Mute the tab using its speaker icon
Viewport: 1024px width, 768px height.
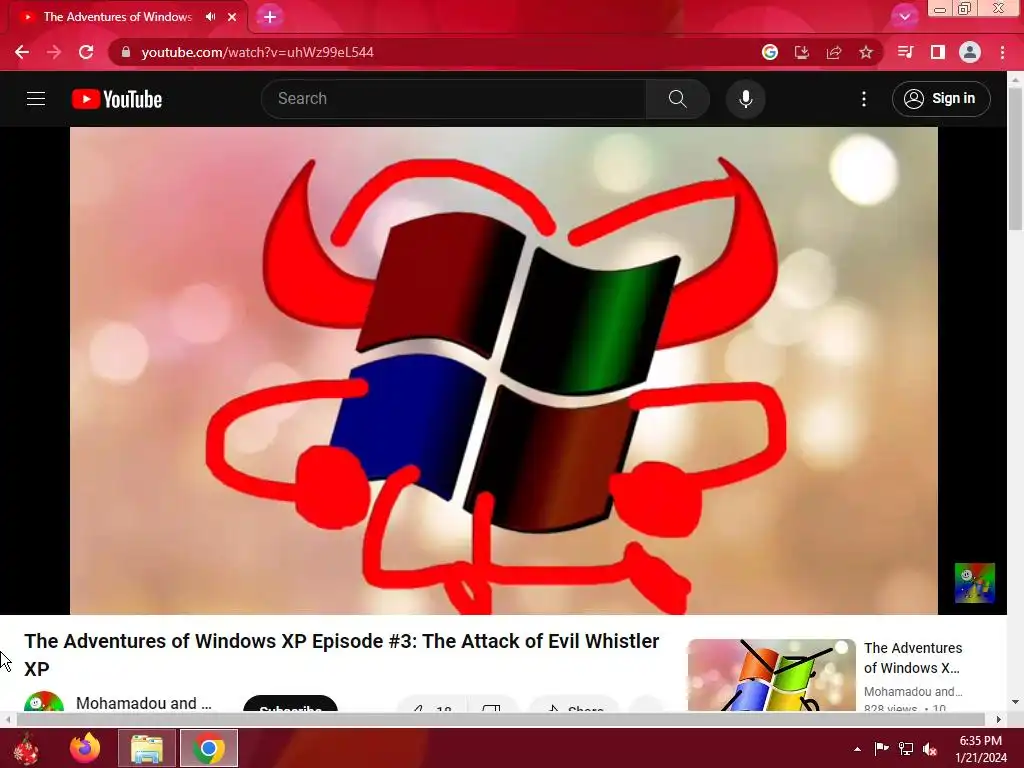[x=210, y=16]
